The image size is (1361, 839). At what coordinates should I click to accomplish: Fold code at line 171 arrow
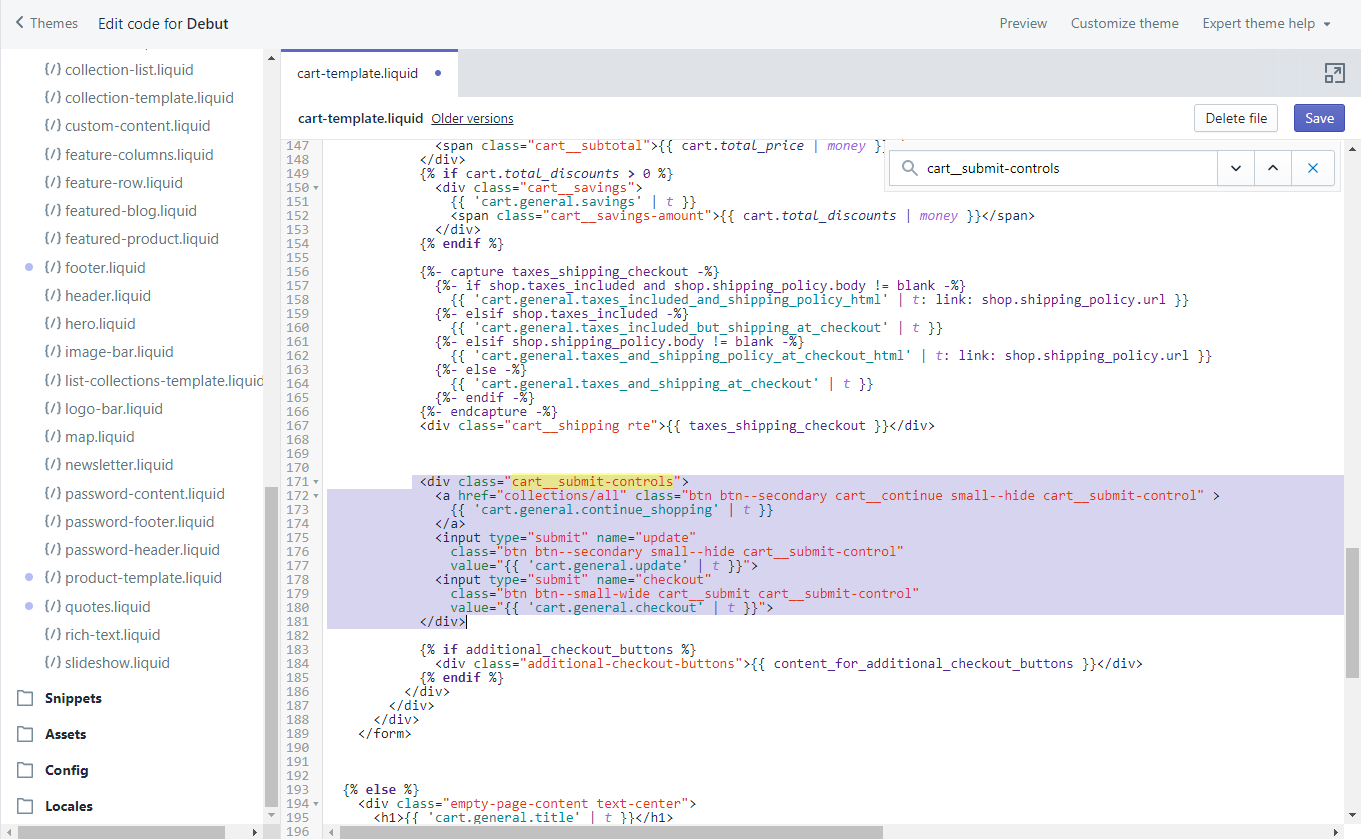317,482
